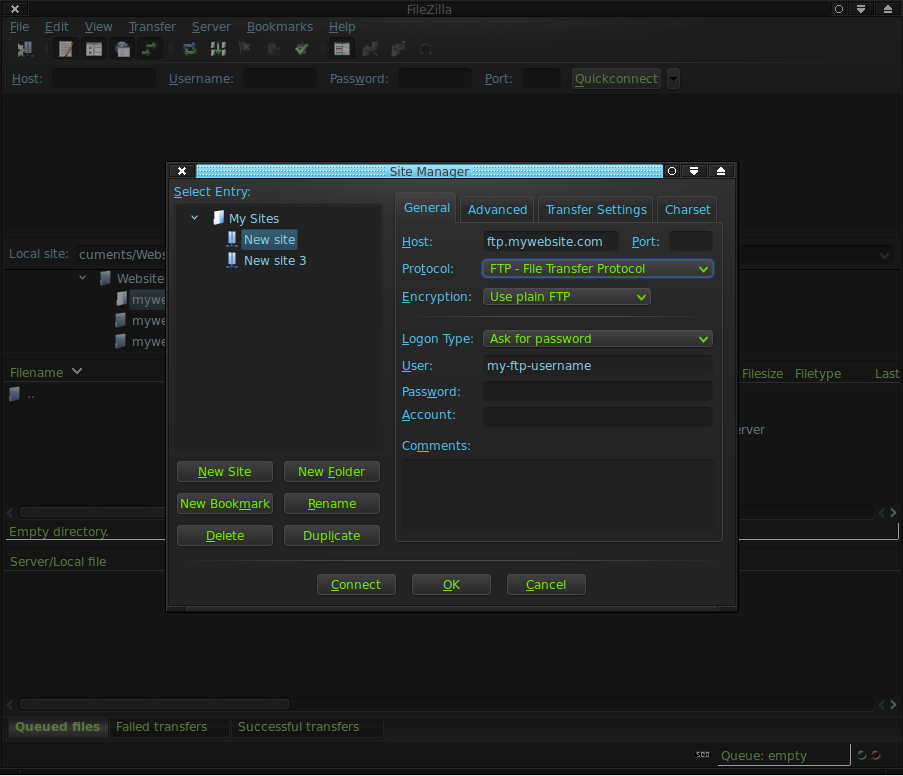Image resolution: width=903 pixels, height=776 pixels.
Task: Toggle the local directory tree icon
Action: (94, 49)
